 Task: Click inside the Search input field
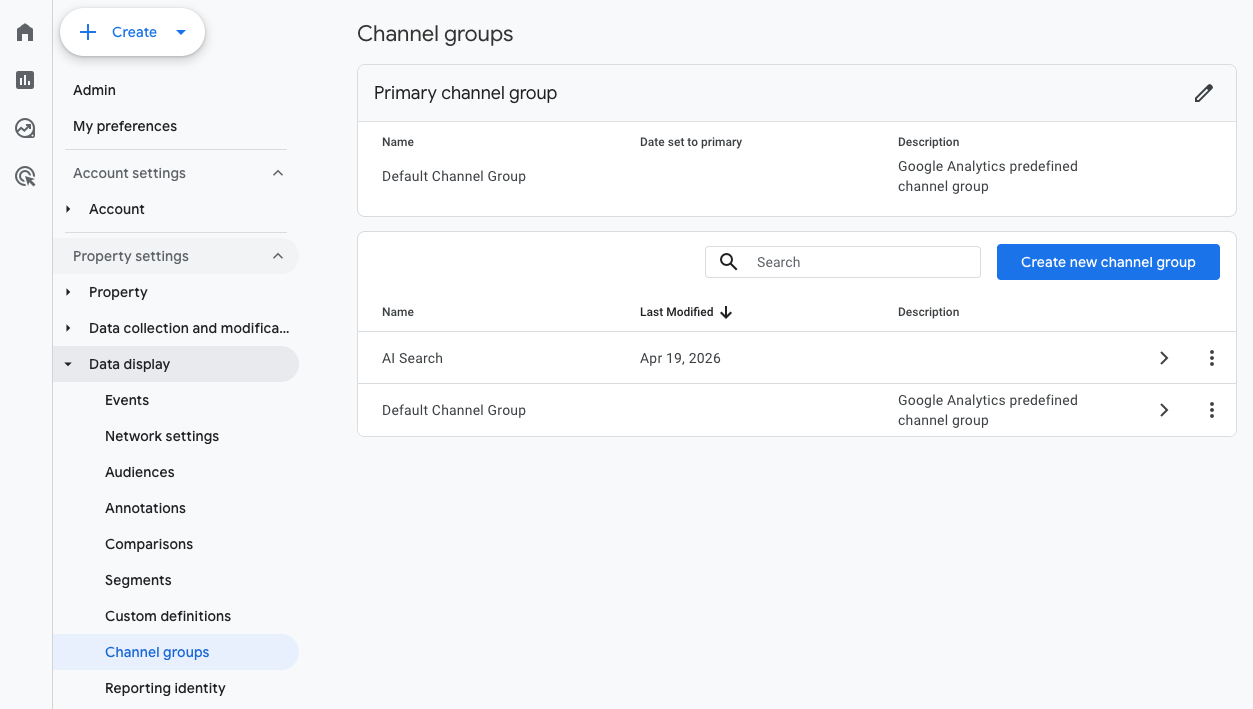(860, 261)
